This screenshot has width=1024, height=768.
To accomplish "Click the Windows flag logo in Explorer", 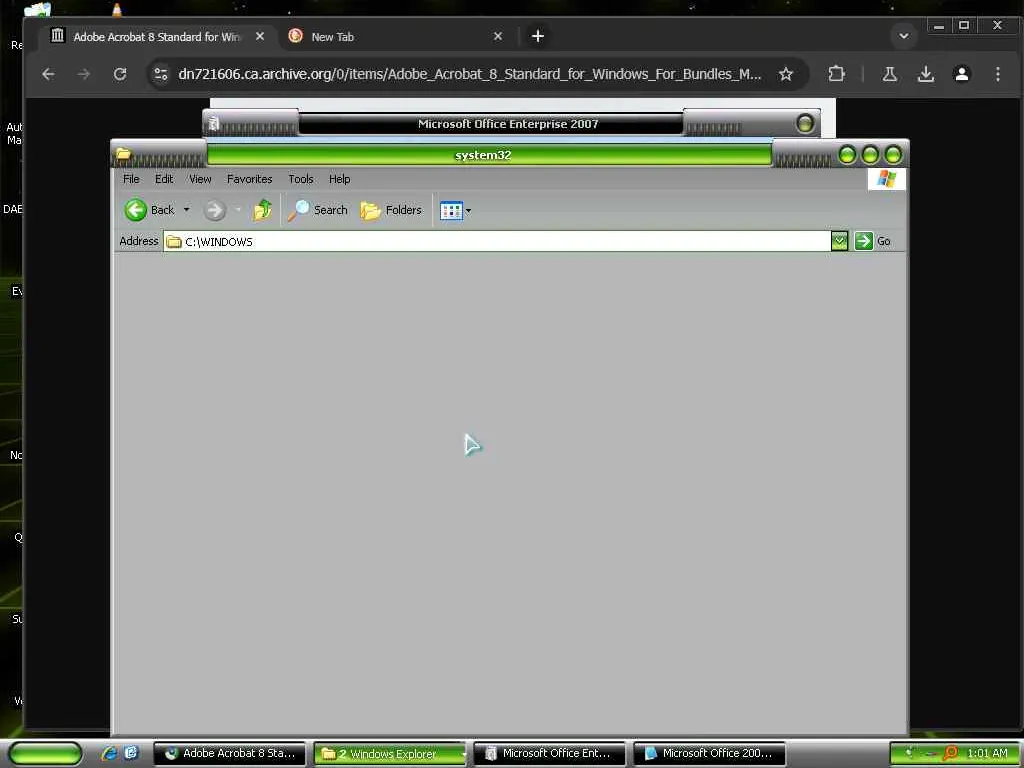I will click(x=886, y=179).
